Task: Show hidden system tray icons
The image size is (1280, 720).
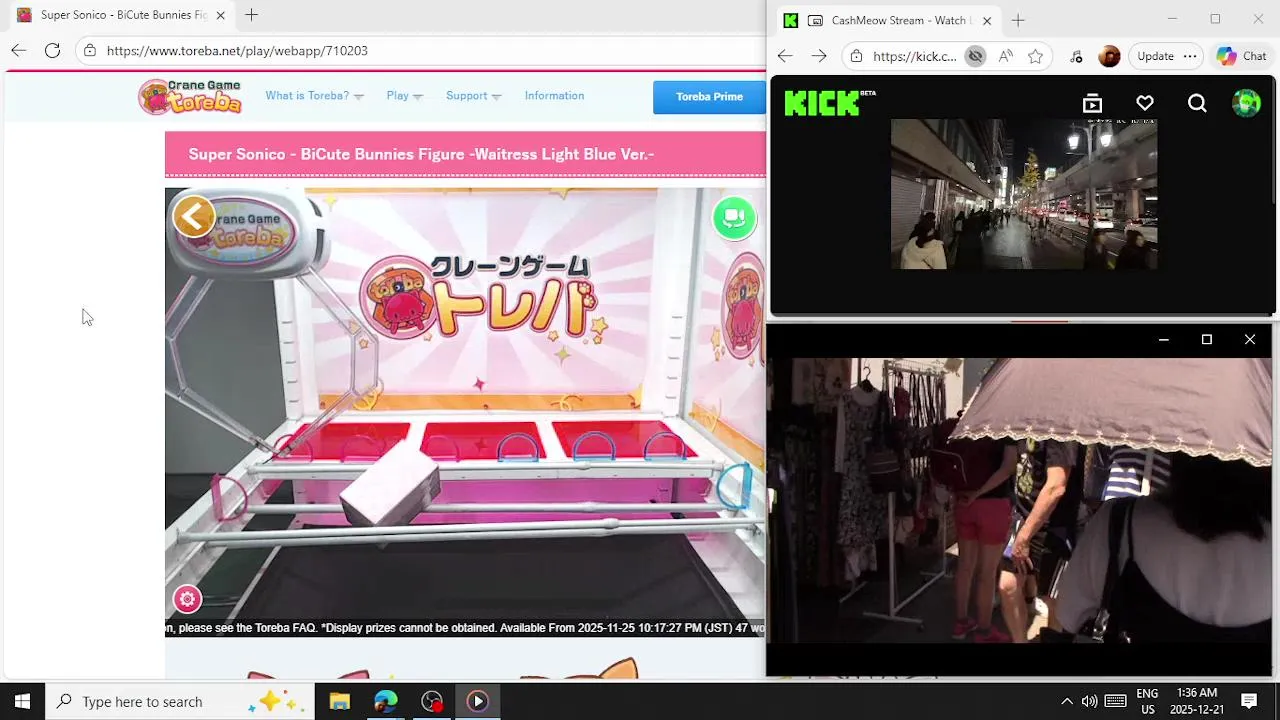Action: click(1066, 701)
